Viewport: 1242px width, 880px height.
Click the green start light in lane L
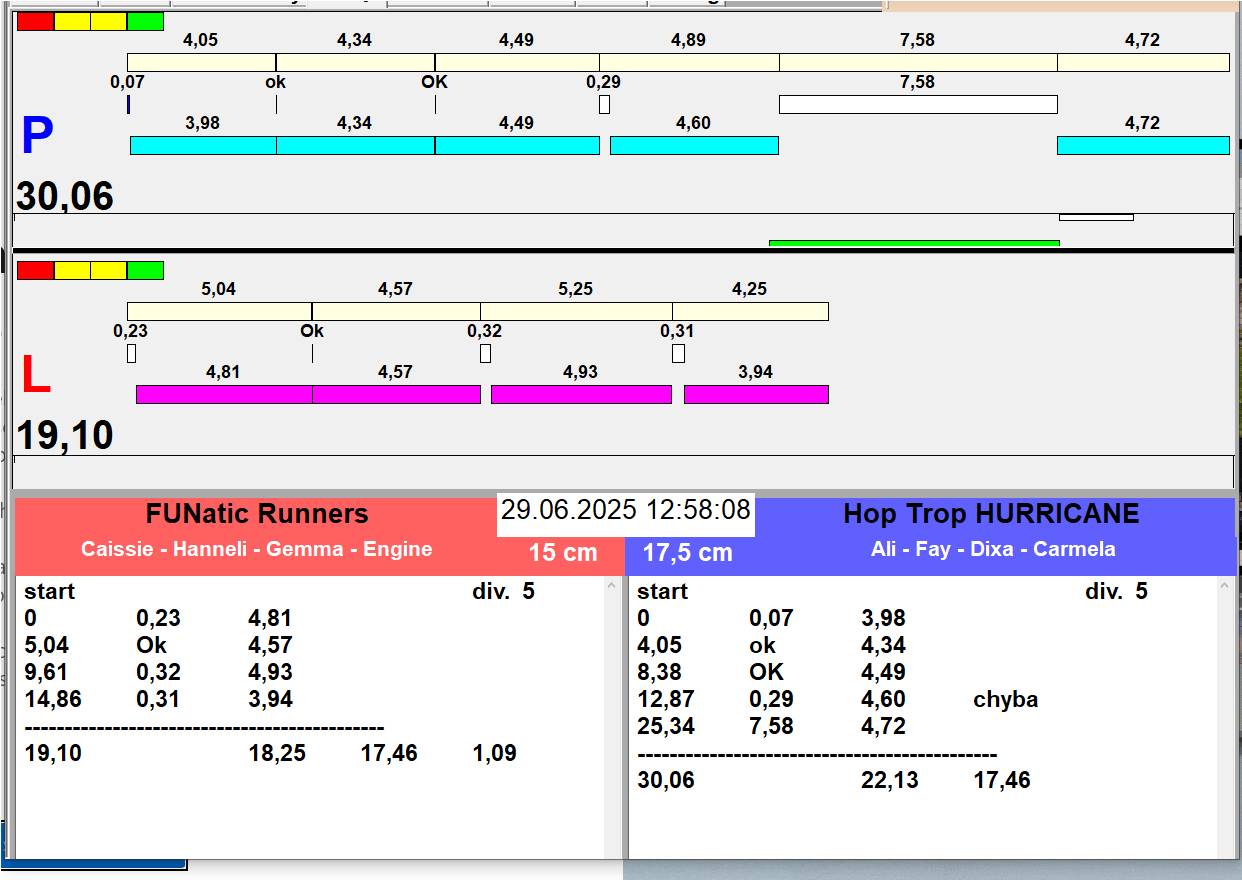145,270
